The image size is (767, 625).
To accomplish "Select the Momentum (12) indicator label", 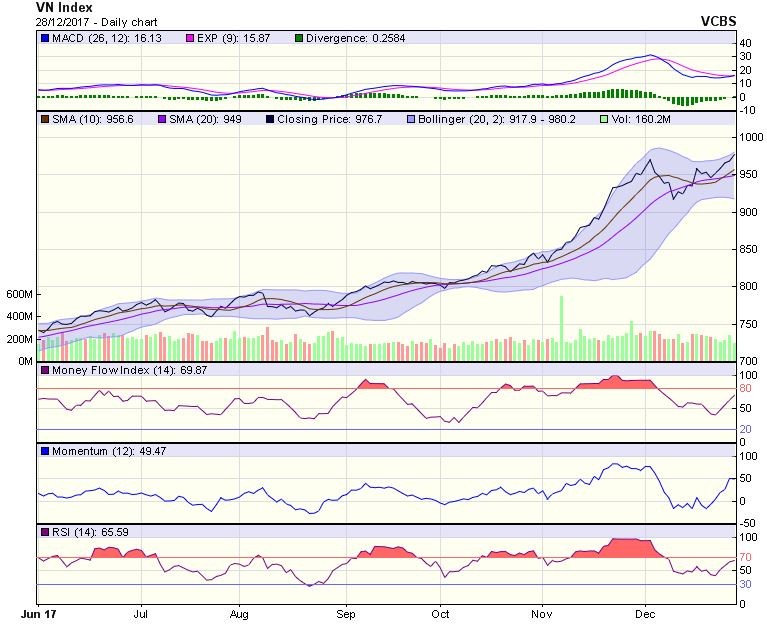I will (x=87, y=452).
